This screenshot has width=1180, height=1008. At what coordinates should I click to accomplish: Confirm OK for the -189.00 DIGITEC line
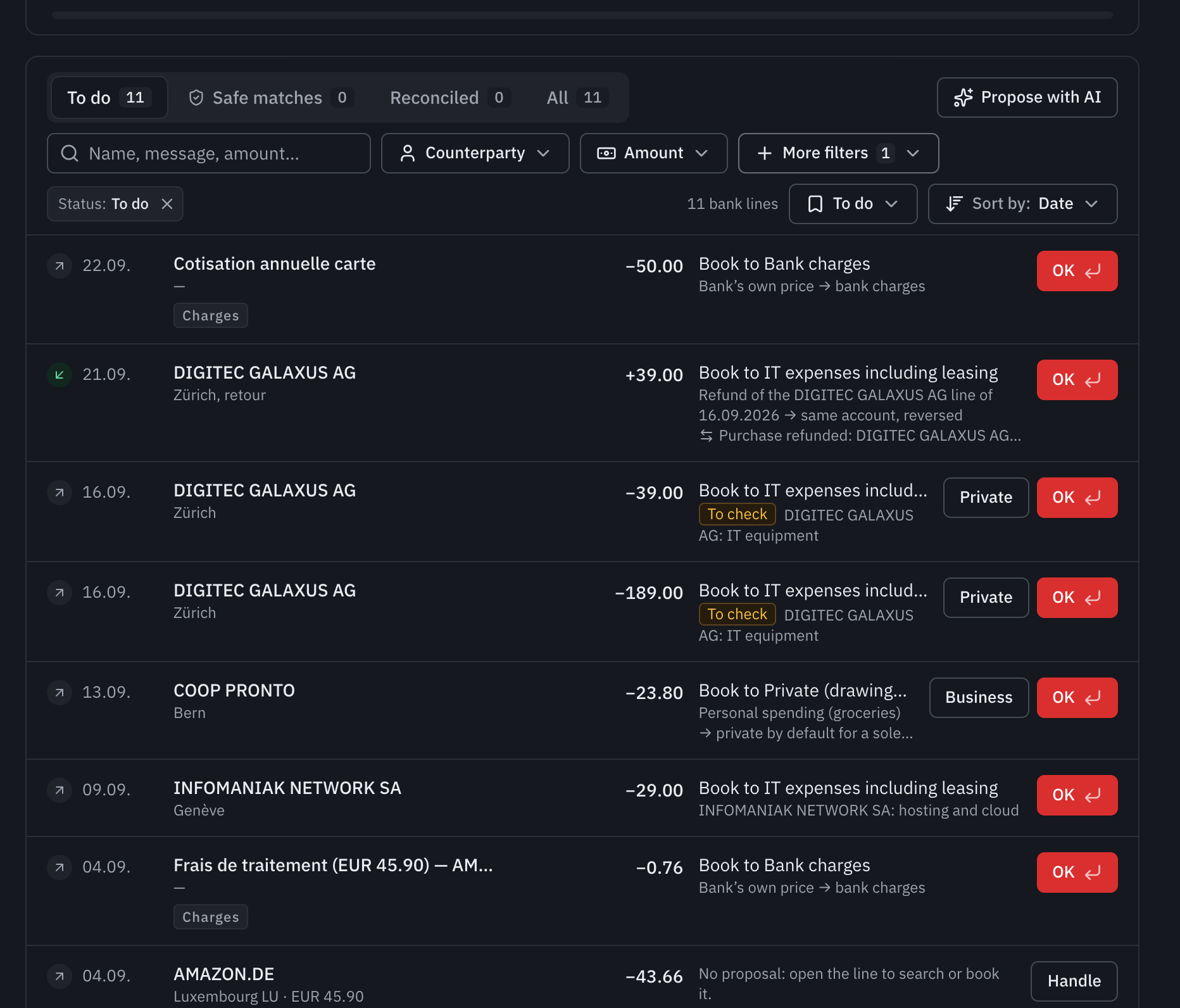1077,598
